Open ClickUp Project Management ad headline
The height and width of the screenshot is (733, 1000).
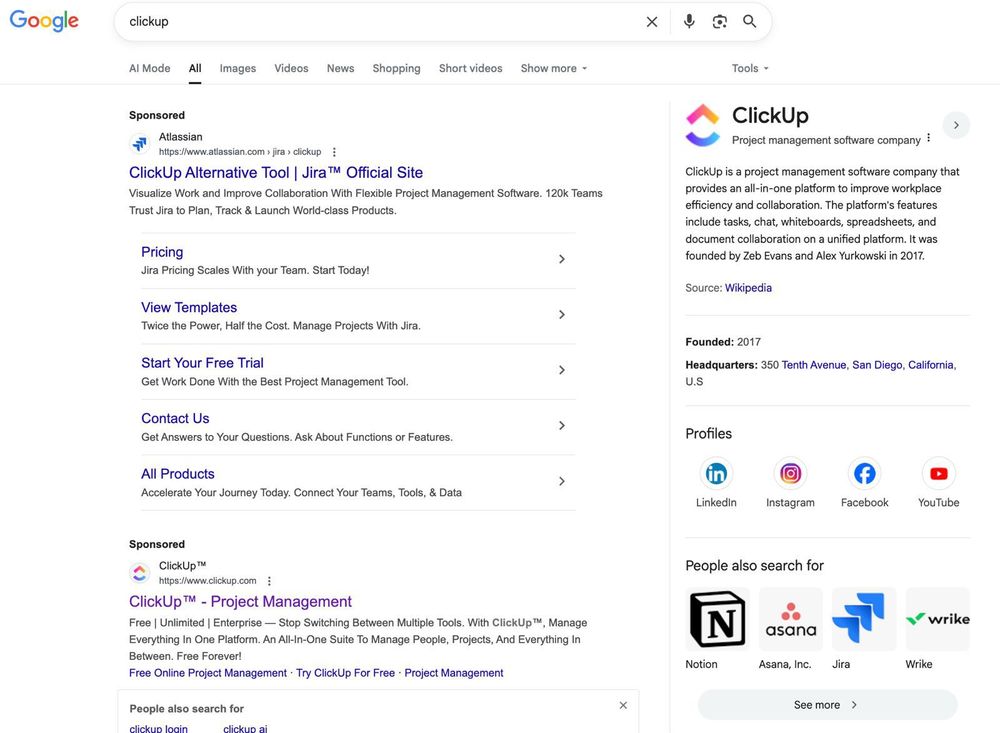[x=240, y=602]
